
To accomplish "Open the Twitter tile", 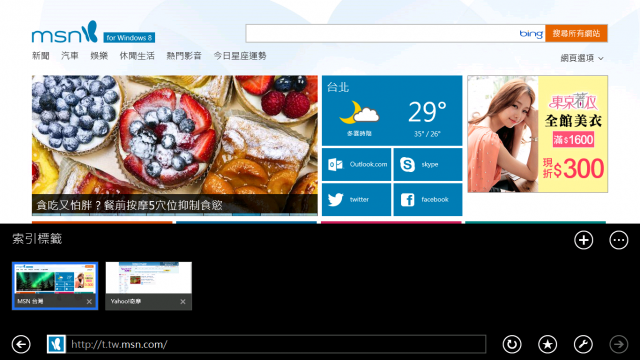I will point(356,200).
